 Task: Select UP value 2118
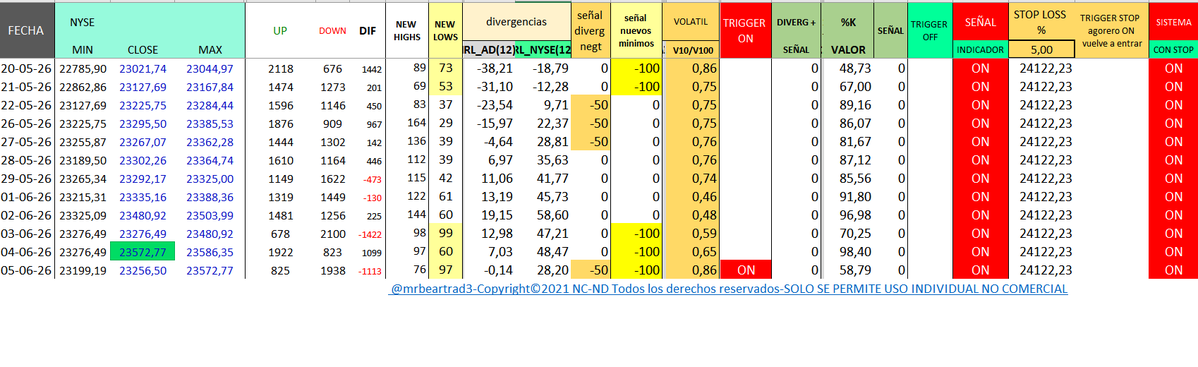281,69
